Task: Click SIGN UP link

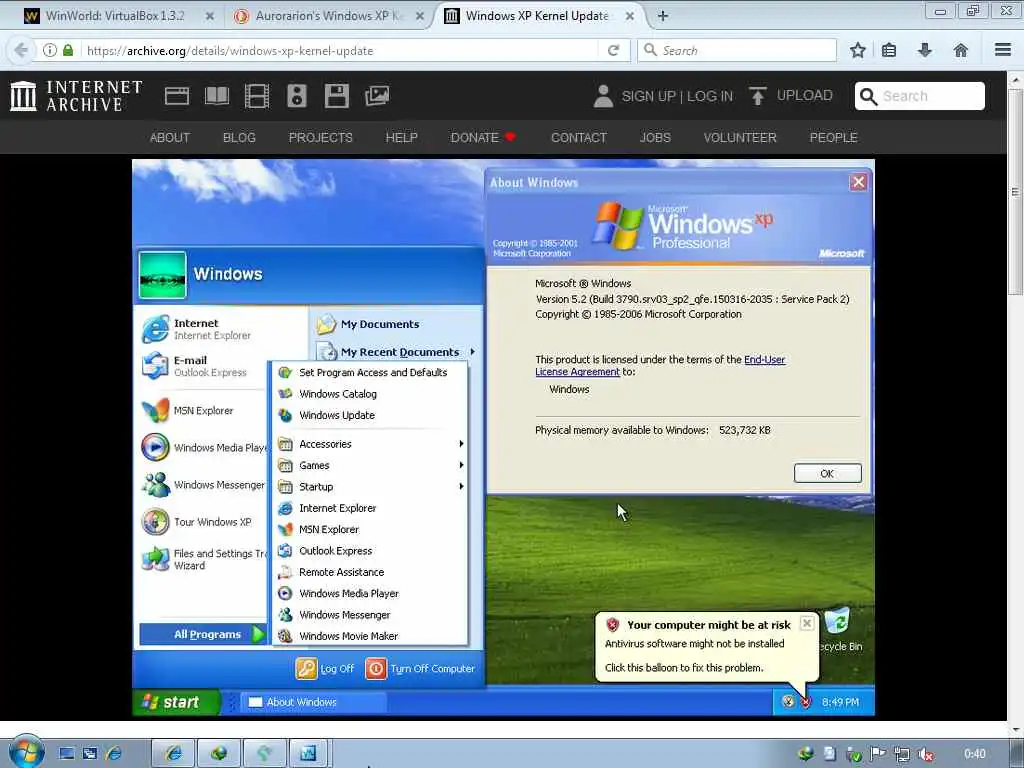Action: (x=648, y=96)
